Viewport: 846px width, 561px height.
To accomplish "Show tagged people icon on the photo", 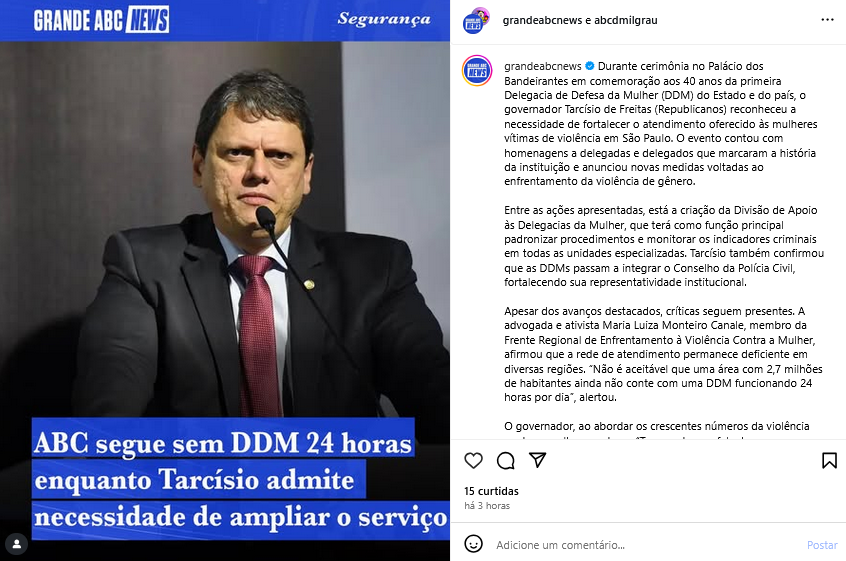I will [x=17, y=544].
